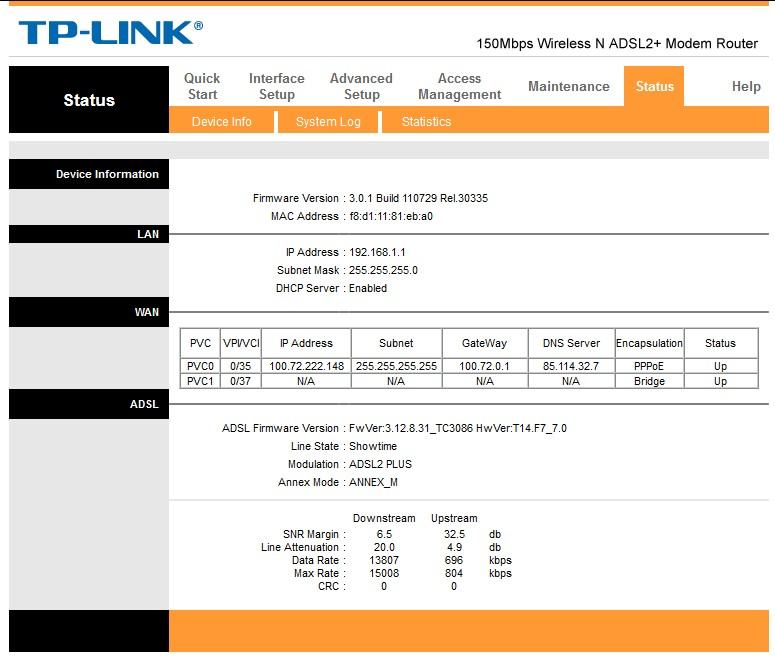Go to Access Management tab
The height and width of the screenshot is (661, 775).
(460, 87)
